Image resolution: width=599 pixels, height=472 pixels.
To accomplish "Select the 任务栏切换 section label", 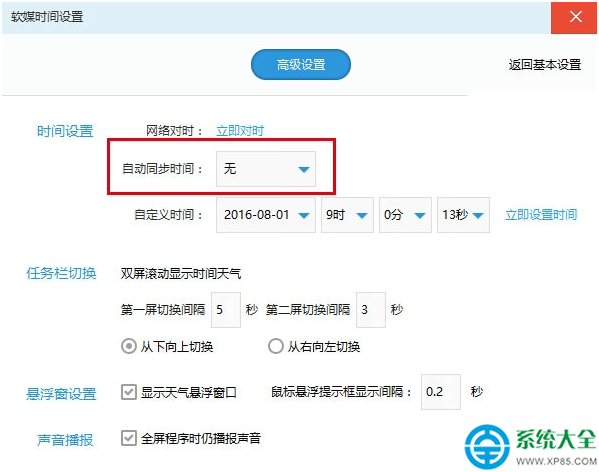I will pos(61,273).
